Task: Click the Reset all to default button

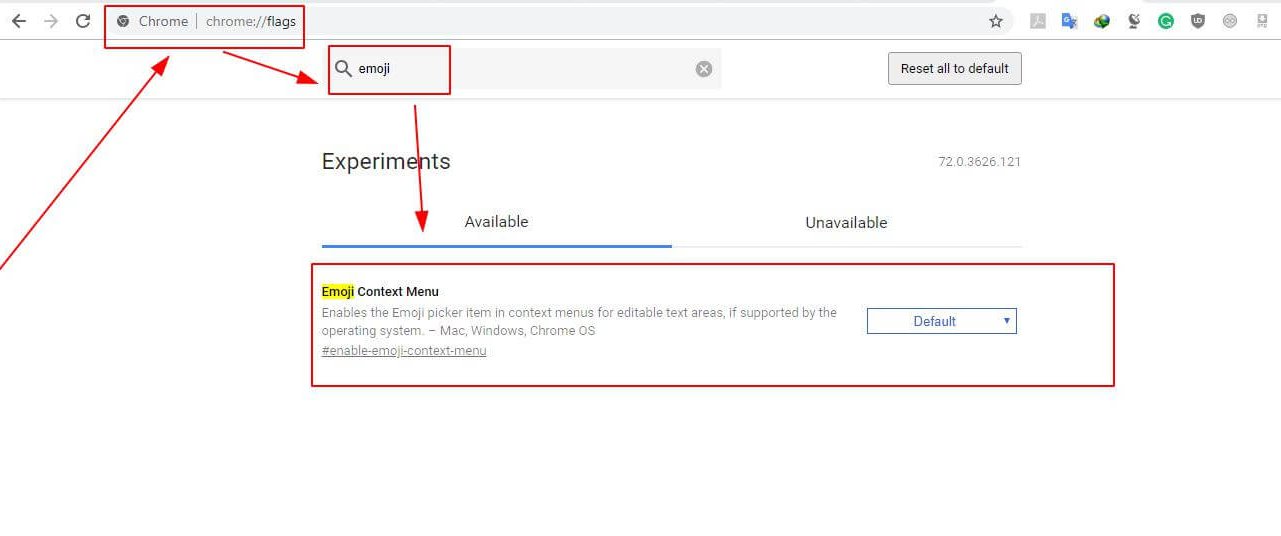Action: click(955, 68)
